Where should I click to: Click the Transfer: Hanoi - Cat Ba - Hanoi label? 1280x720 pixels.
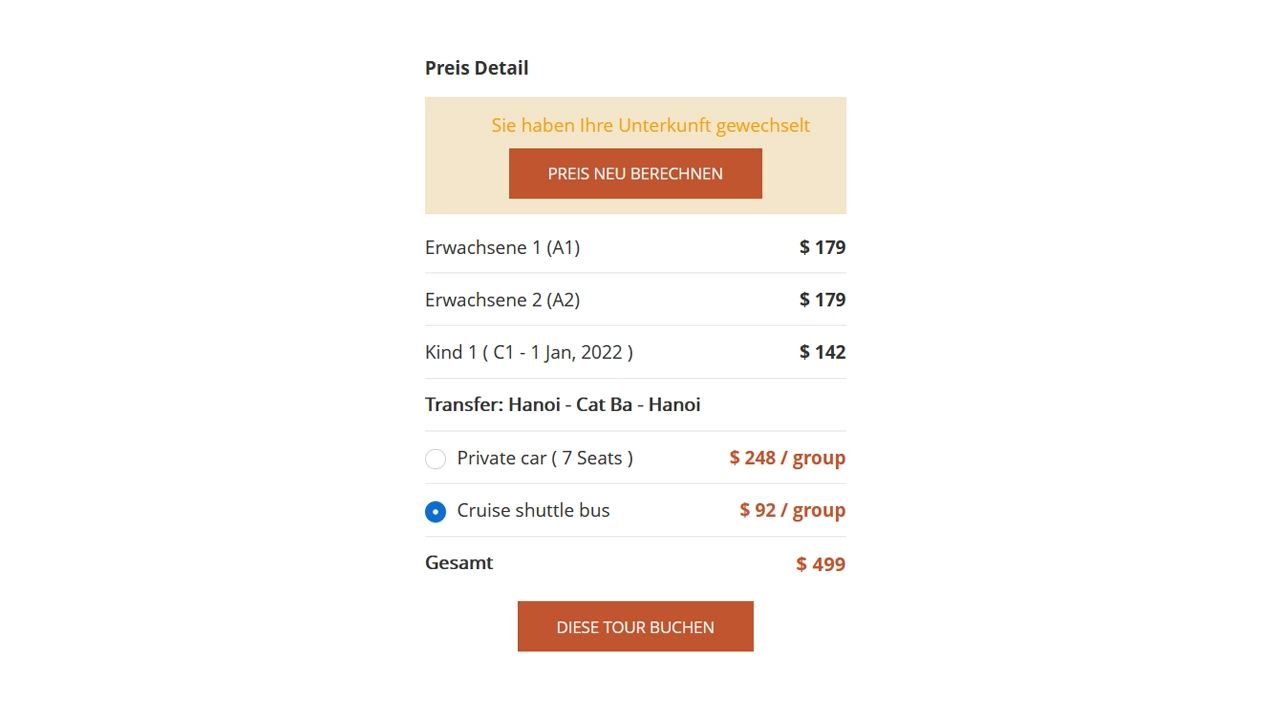click(562, 404)
